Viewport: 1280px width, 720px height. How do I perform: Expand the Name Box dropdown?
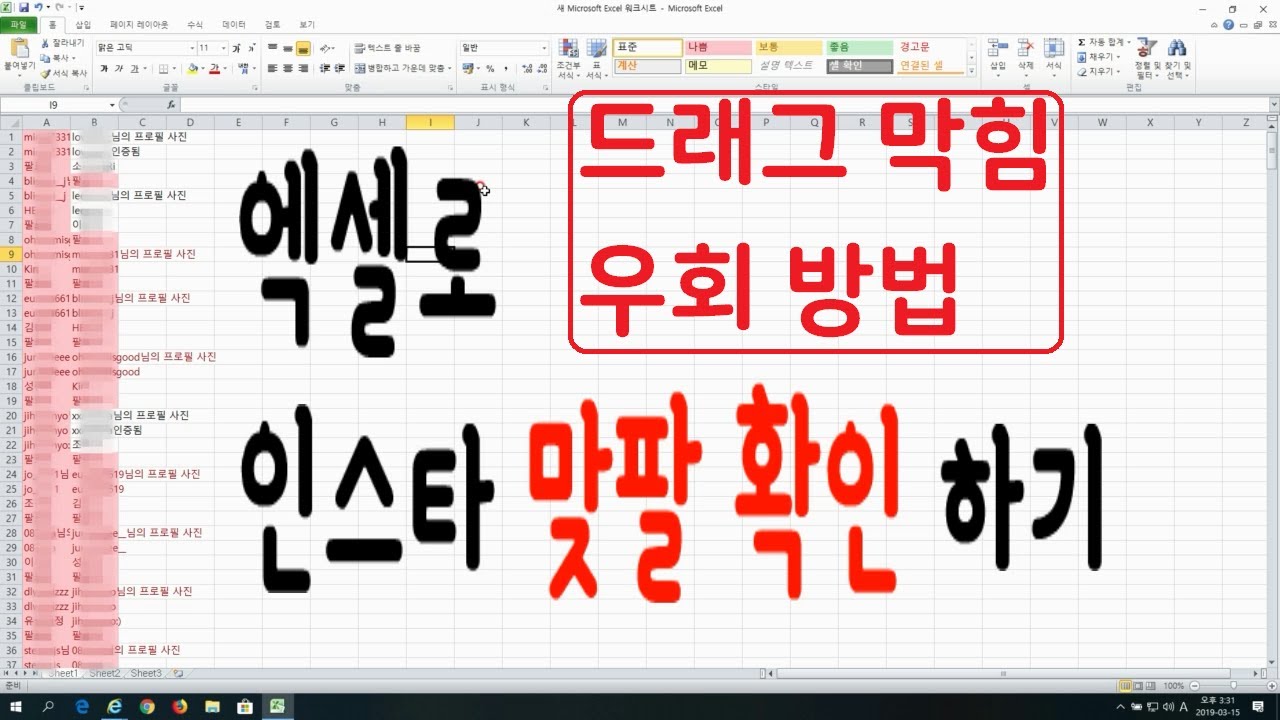tap(112, 104)
